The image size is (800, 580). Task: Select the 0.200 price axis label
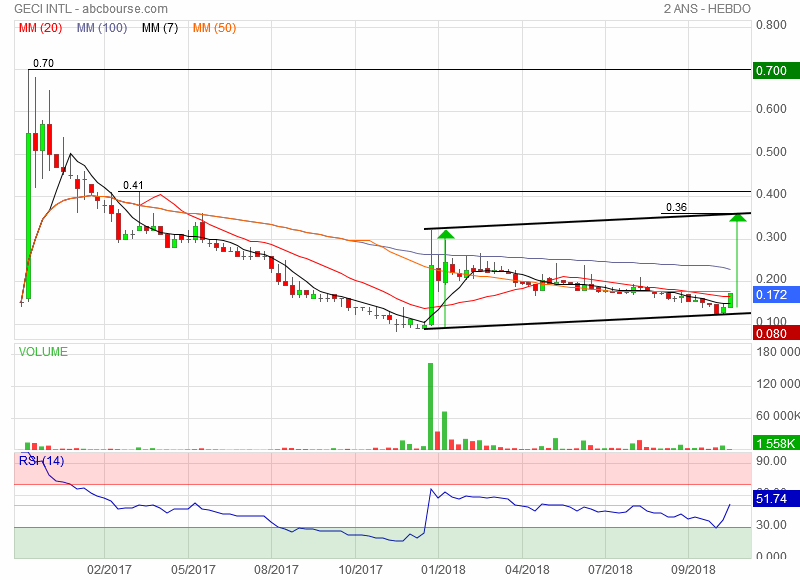(771, 279)
